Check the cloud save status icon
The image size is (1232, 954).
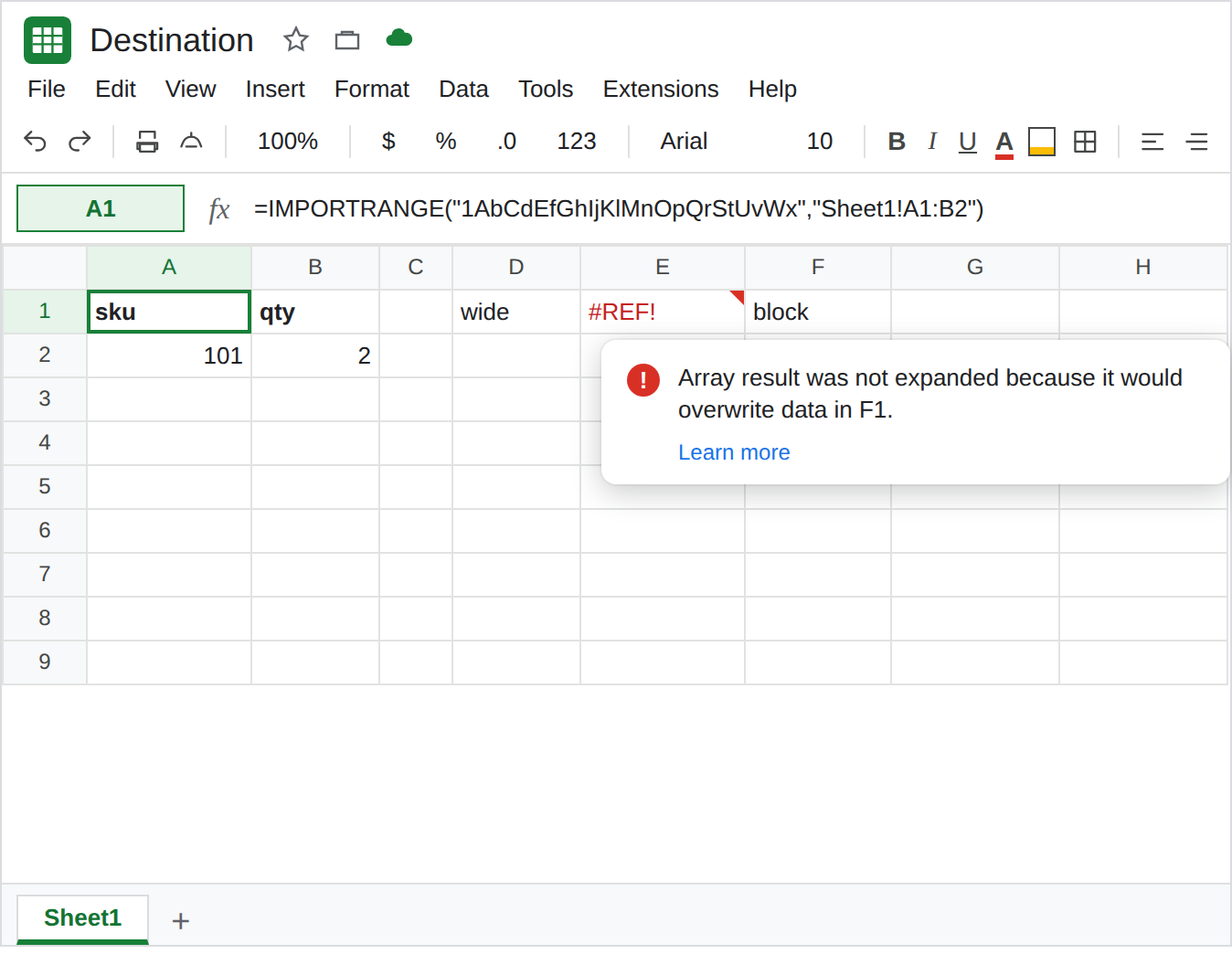point(399,37)
